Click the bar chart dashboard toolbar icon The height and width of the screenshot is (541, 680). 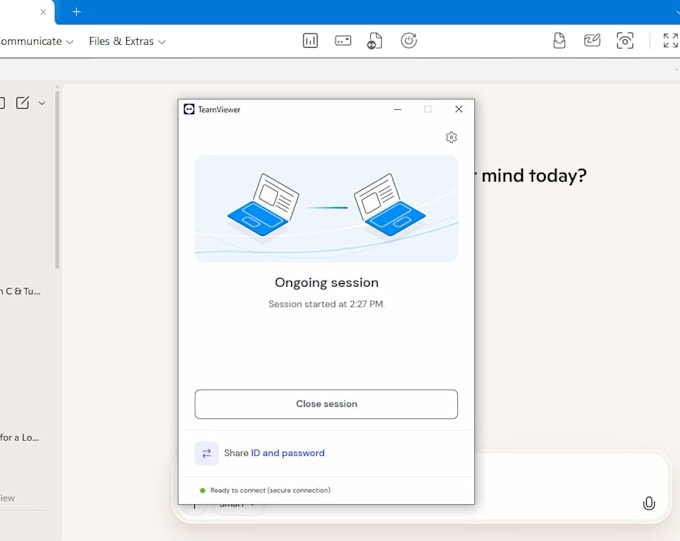(310, 41)
